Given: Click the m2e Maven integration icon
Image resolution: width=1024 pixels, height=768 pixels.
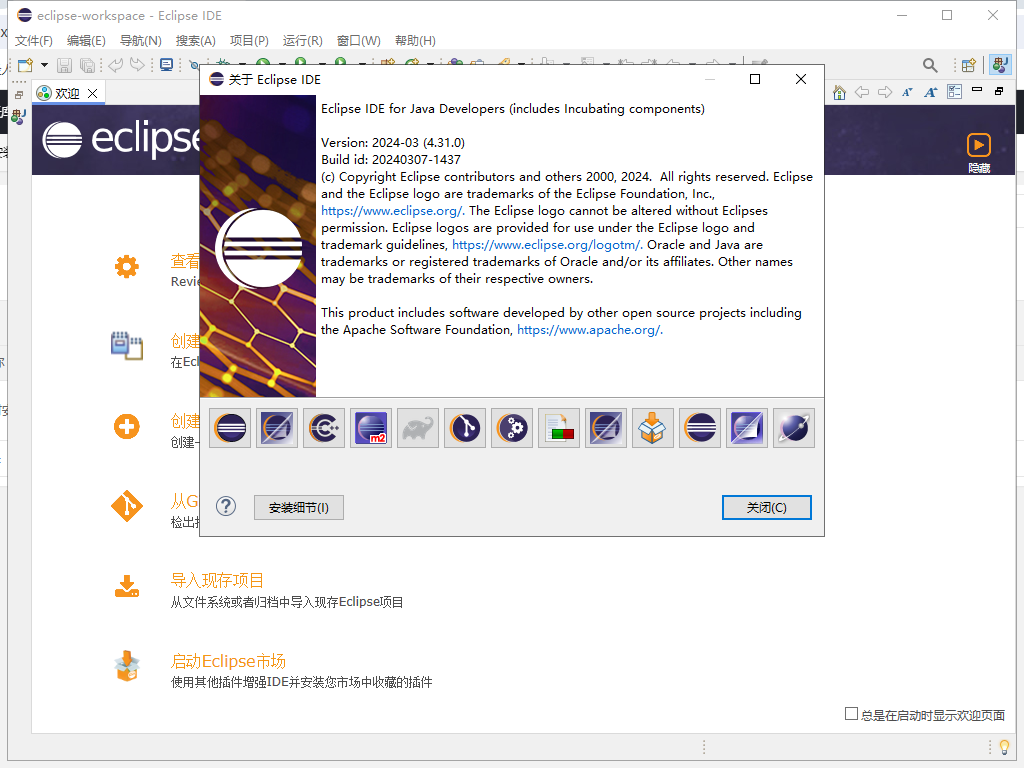Looking at the screenshot, I should coord(371,427).
